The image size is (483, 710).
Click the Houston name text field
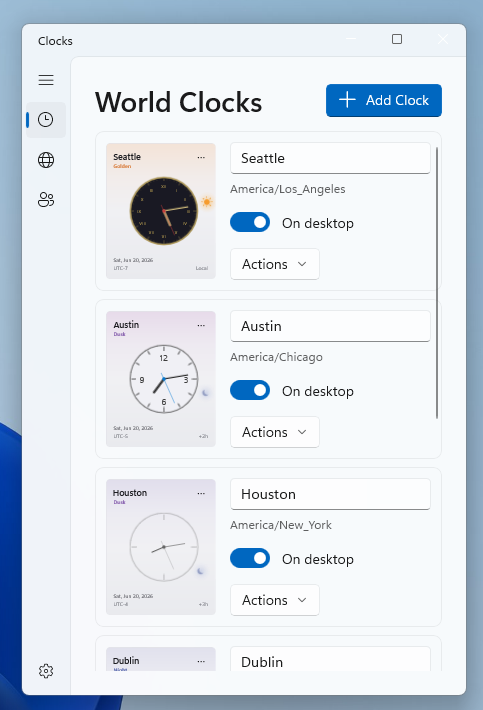330,494
